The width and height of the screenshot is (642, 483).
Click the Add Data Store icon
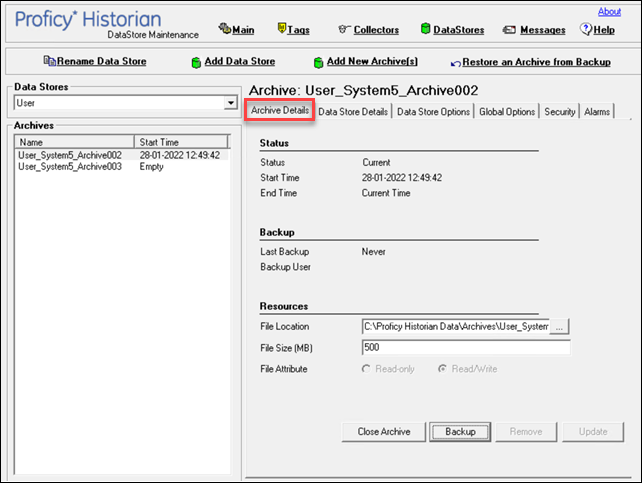pos(196,63)
